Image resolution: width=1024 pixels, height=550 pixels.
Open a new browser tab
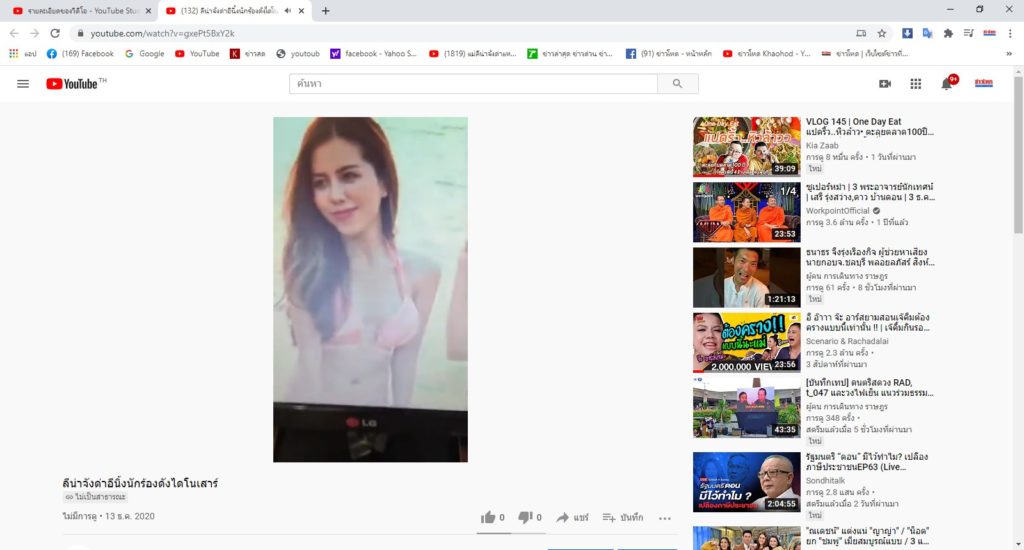click(325, 10)
